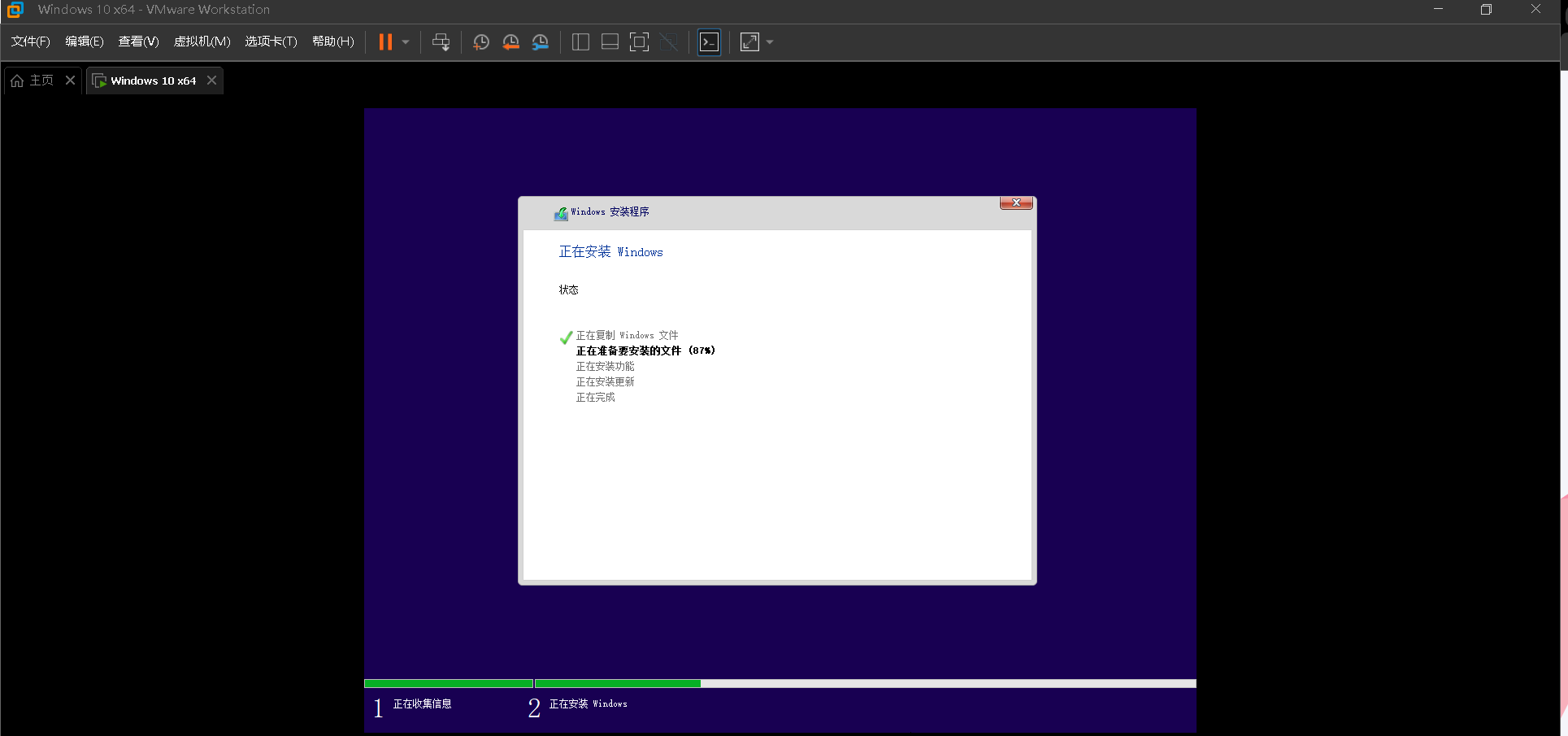This screenshot has height=736, width=1568.
Task: Open the power options dropdown arrow
Action: point(406,42)
